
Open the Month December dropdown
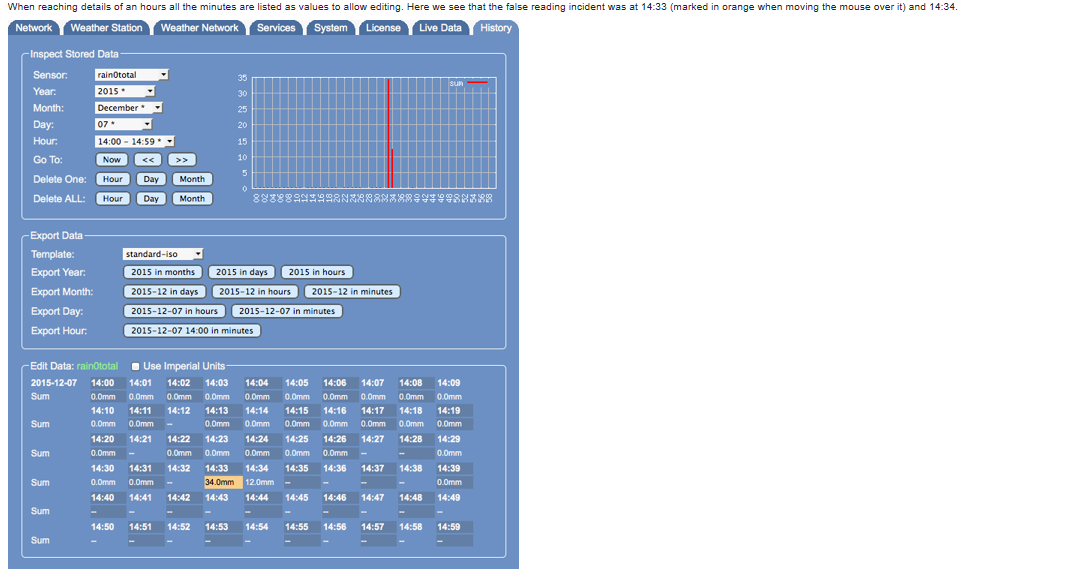(129, 107)
